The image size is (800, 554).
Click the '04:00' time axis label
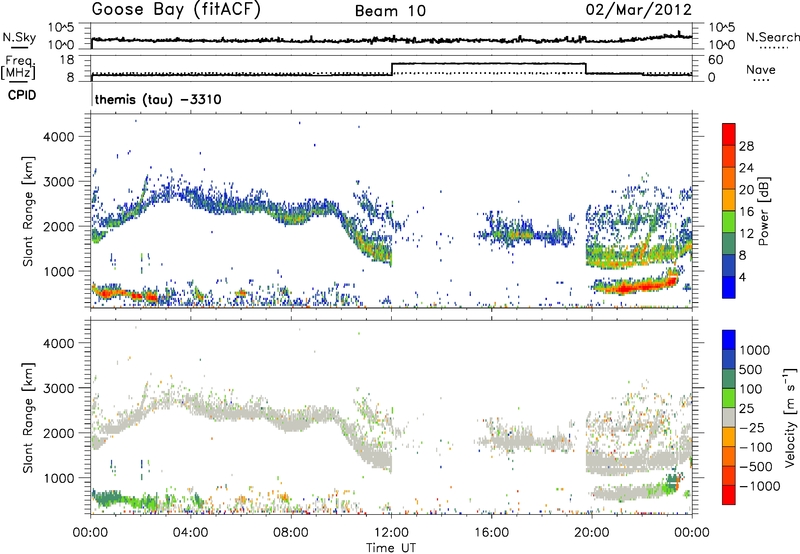(x=190, y=533)
